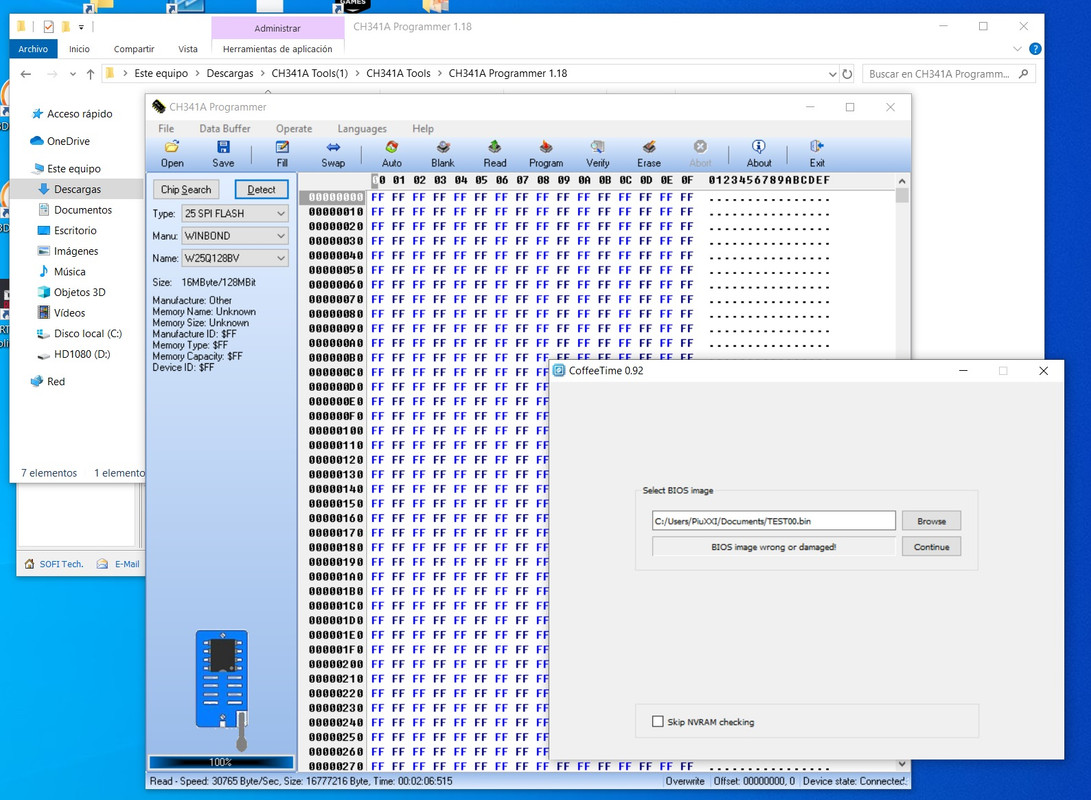Click the Explorer search box
This screenshot has width=1091, height=800.
point(948,74)
